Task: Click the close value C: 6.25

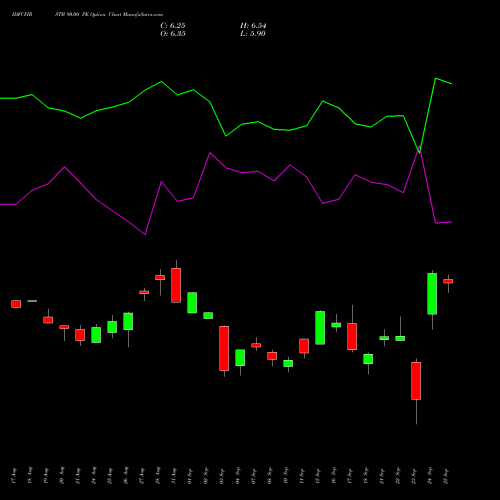Action: pos(173,26)
